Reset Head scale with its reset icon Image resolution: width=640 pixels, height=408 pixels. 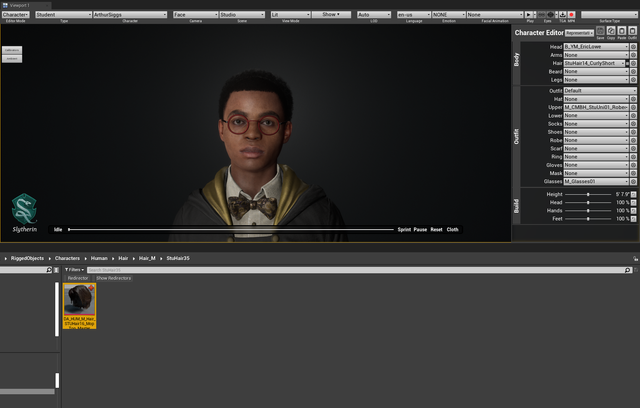pos(633,203)
